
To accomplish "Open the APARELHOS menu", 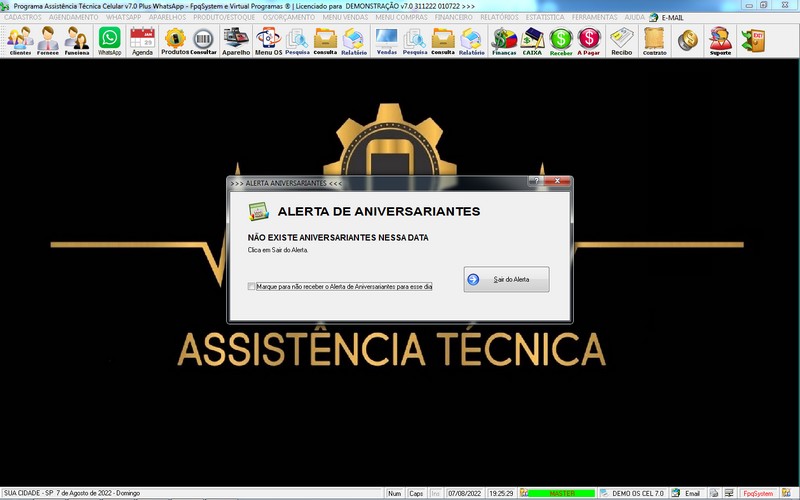I will point(167,17).
